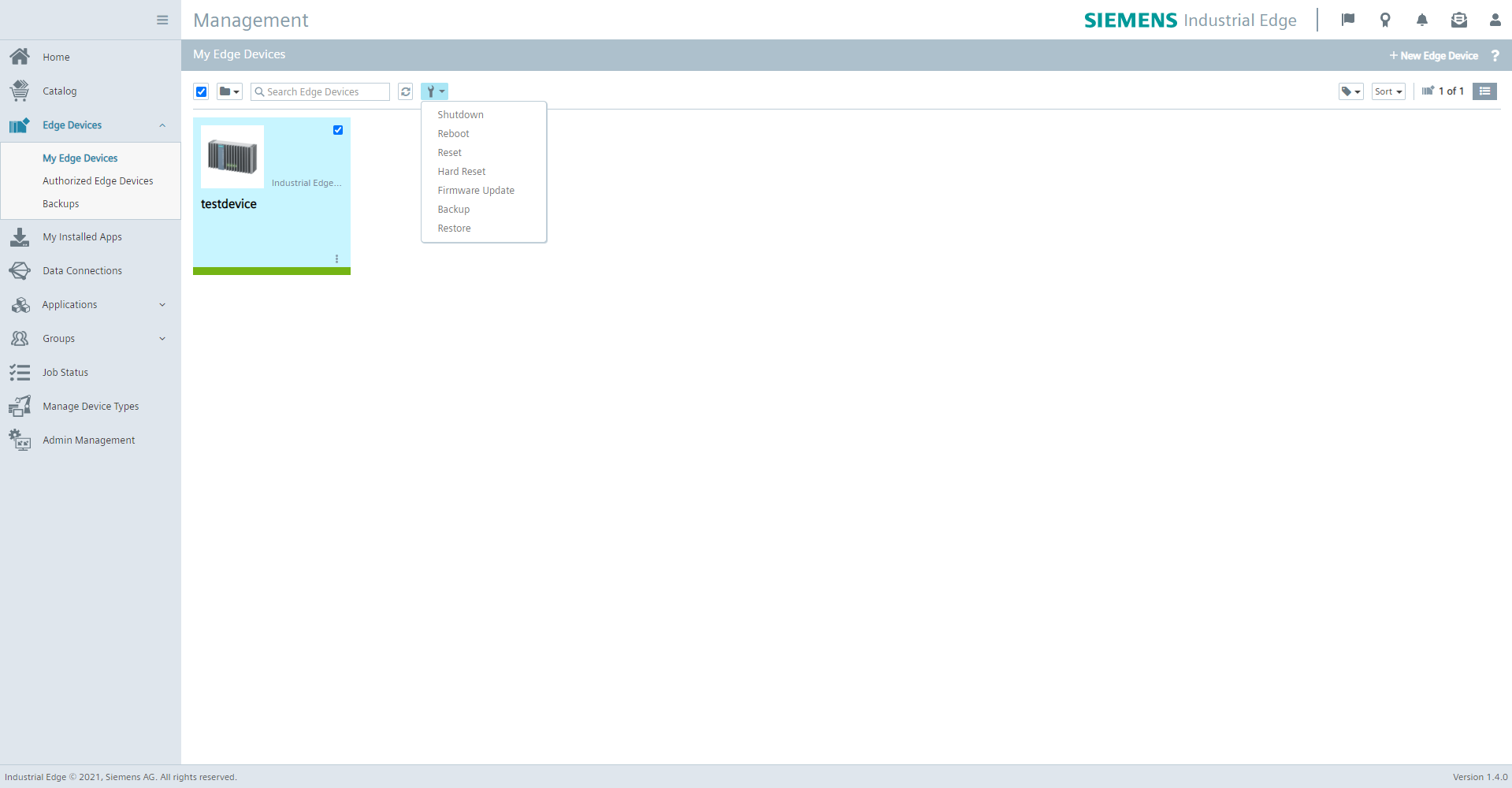Image resolution: width=1512 pixels, height=788 pixels.
Task: Select Firmware Update from the menu
Action: [x=476, y=191]
